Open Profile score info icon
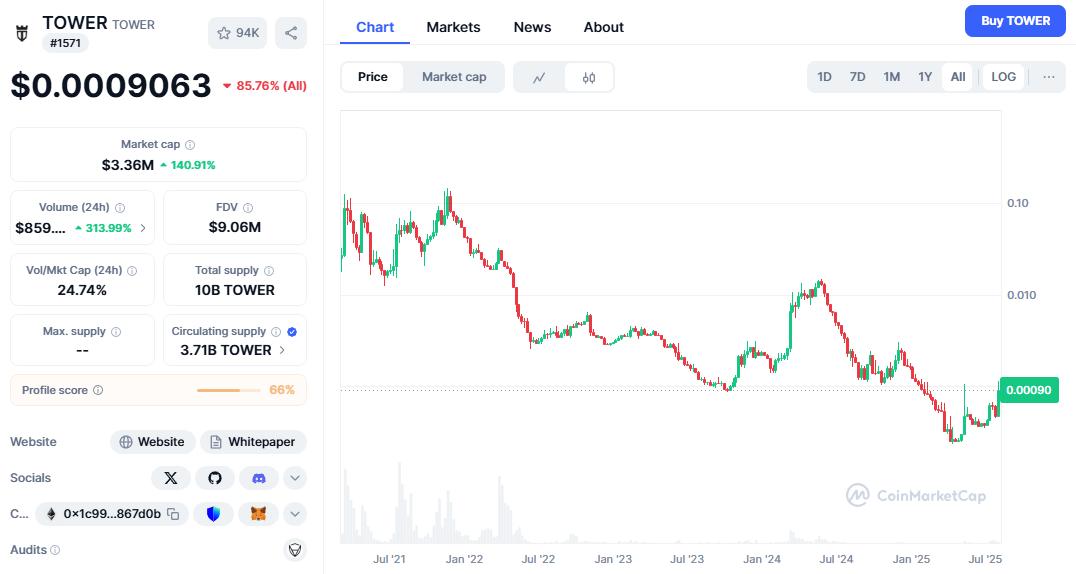The width and height of the screenshot is (1076, 574). (98, 390)
